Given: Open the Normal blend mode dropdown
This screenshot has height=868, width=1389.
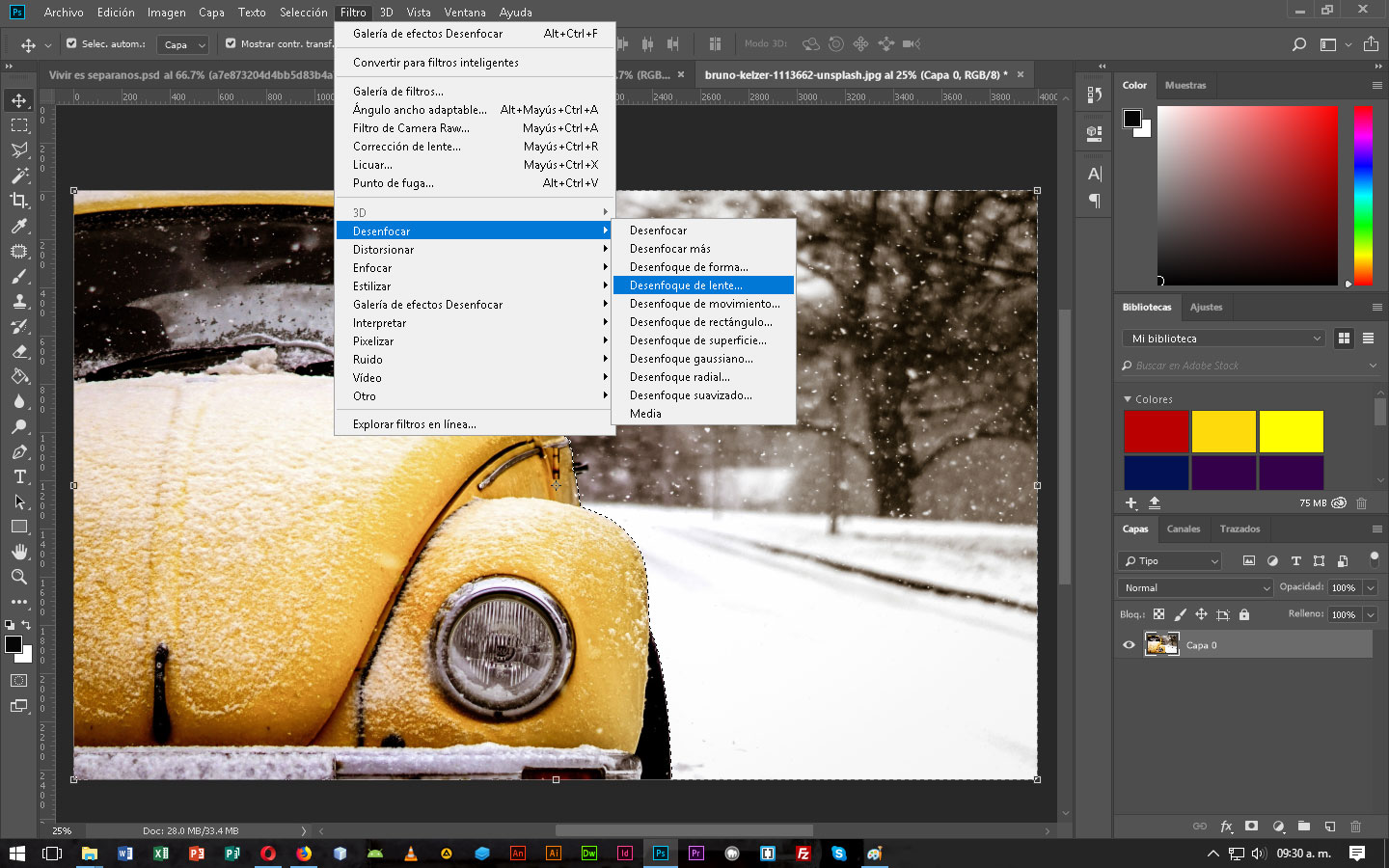Looking at the screenshot, I should tap(1196, 587).
